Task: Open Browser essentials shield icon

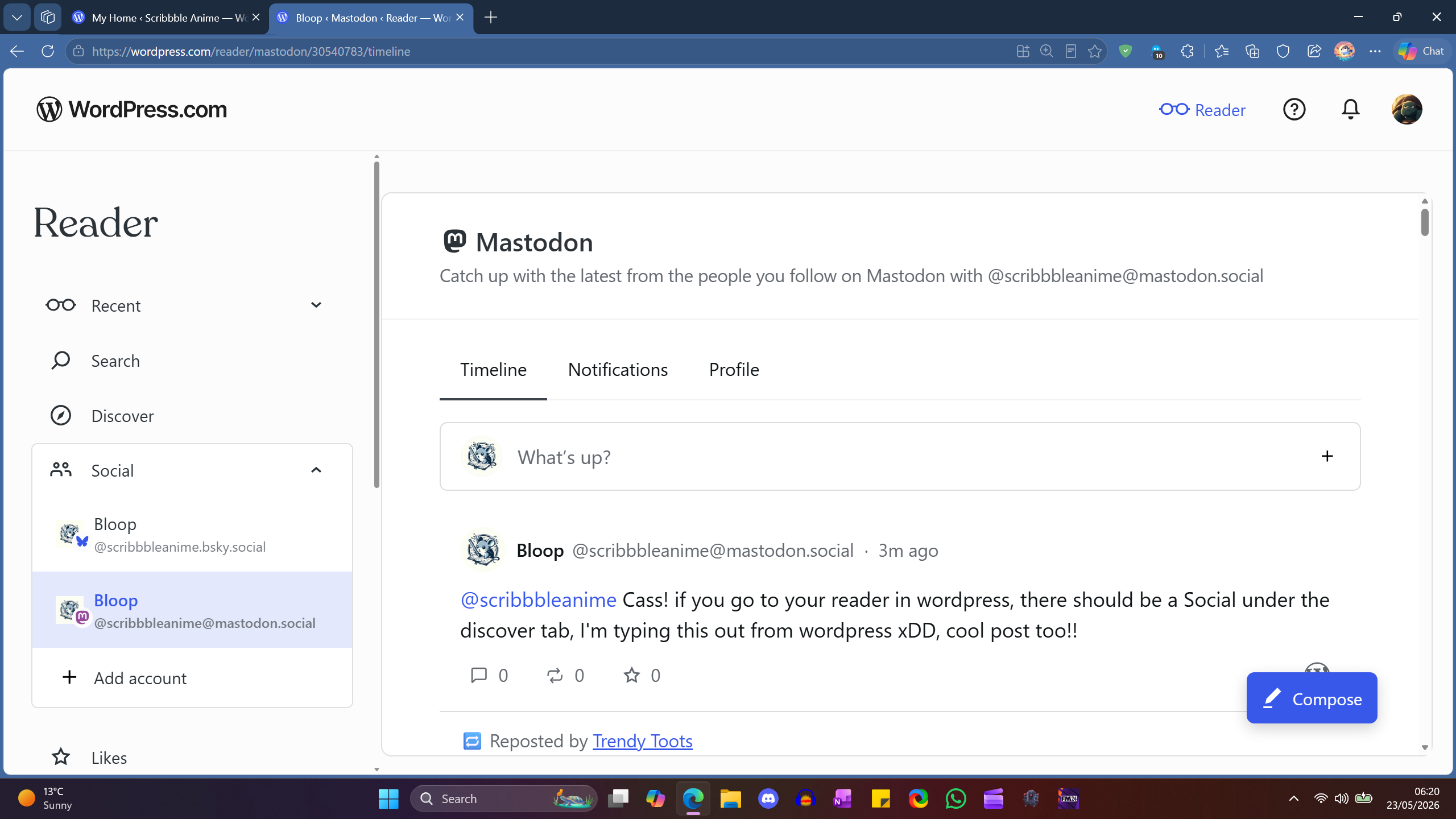Action: point(1283,51)
